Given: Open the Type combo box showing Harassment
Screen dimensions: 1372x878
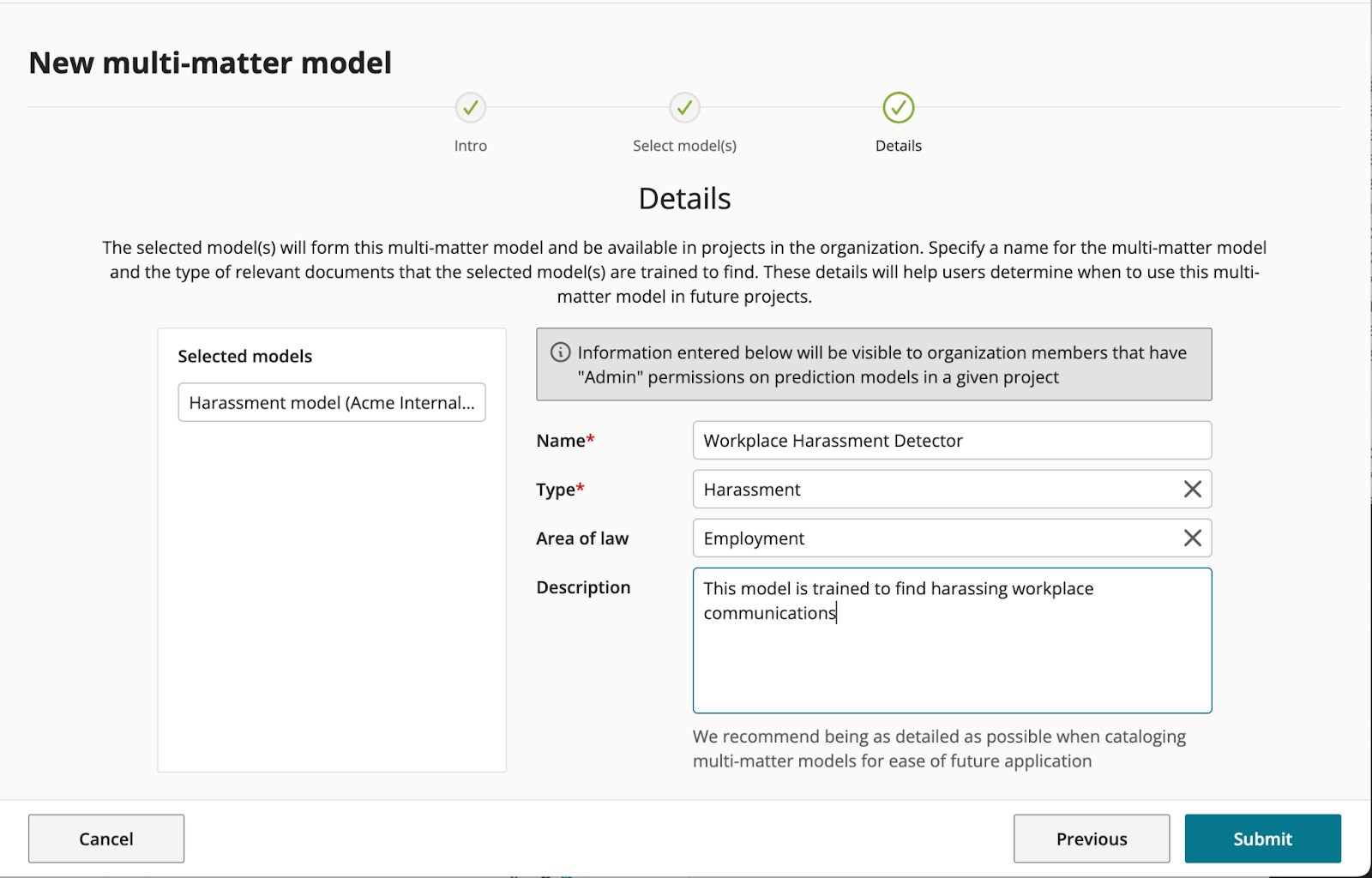Looking at the screenshot, I should (x=952, y=489).
